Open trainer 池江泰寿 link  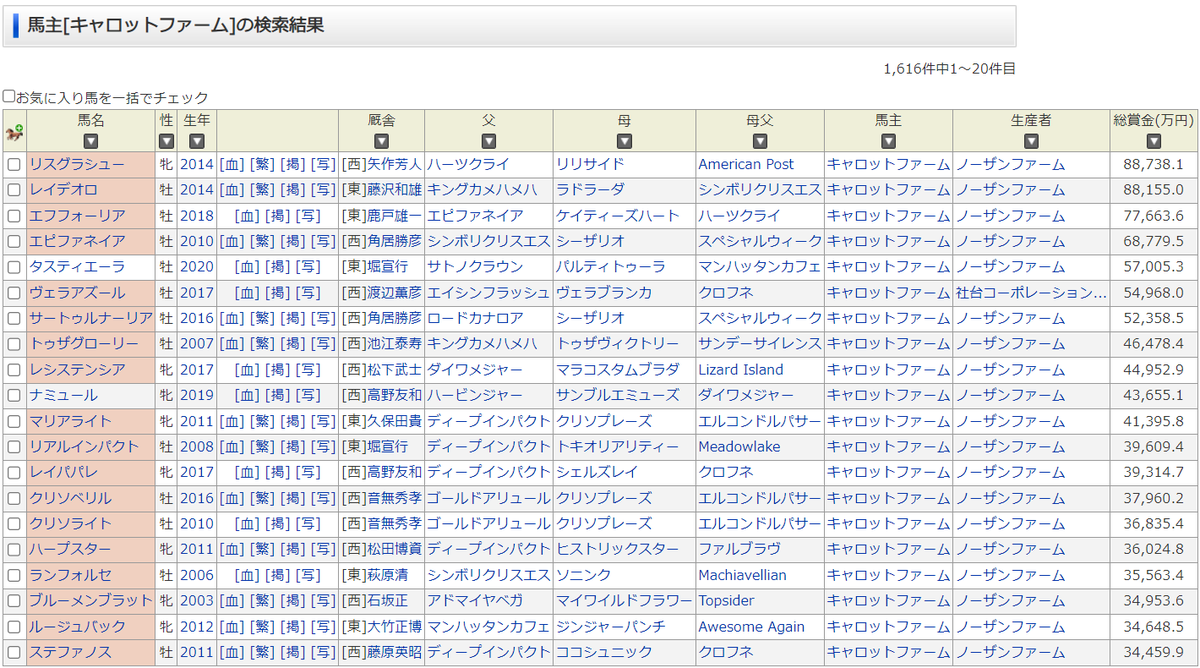[x=394, y=344]
